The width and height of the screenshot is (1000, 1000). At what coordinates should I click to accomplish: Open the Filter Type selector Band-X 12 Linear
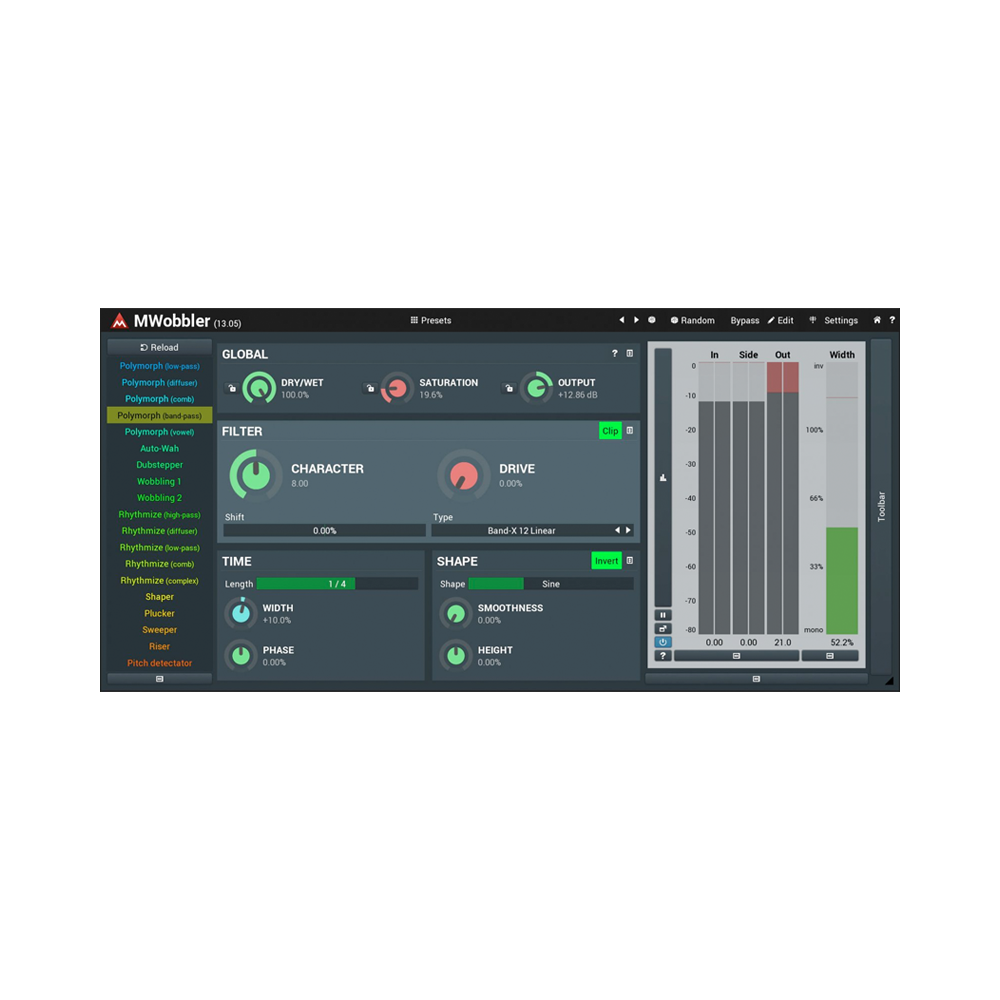521,531
